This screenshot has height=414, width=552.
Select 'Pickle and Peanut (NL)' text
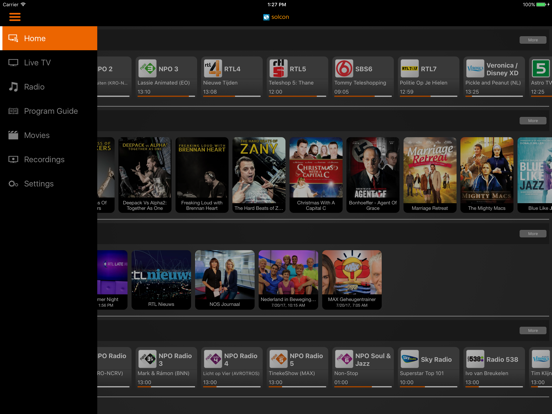493,83
